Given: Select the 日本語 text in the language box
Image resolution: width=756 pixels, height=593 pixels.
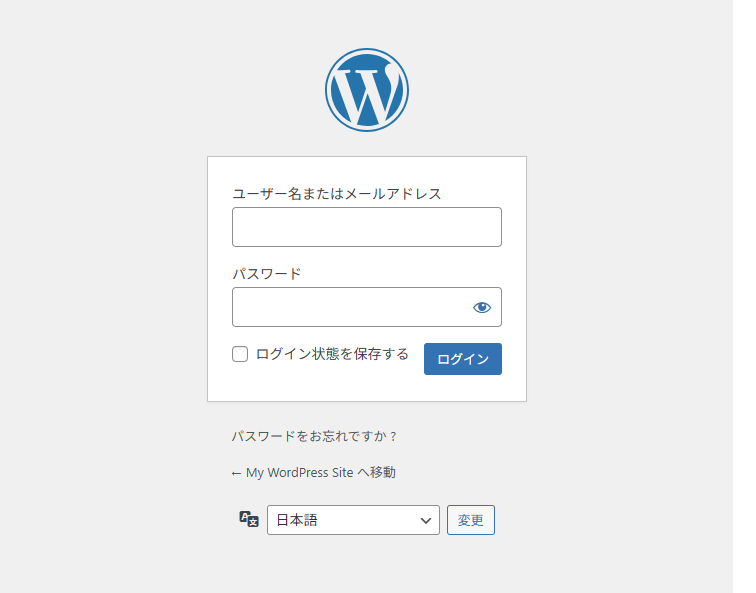Looking at the screenshot, I should [297, 520].
